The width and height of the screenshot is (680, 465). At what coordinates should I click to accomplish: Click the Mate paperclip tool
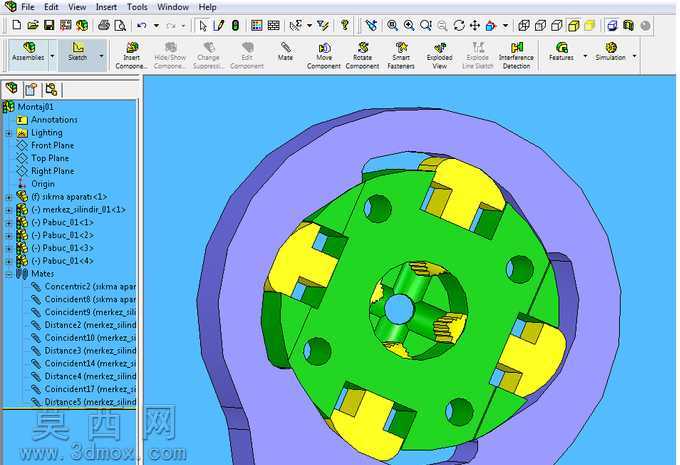click(x=285, y=51)
